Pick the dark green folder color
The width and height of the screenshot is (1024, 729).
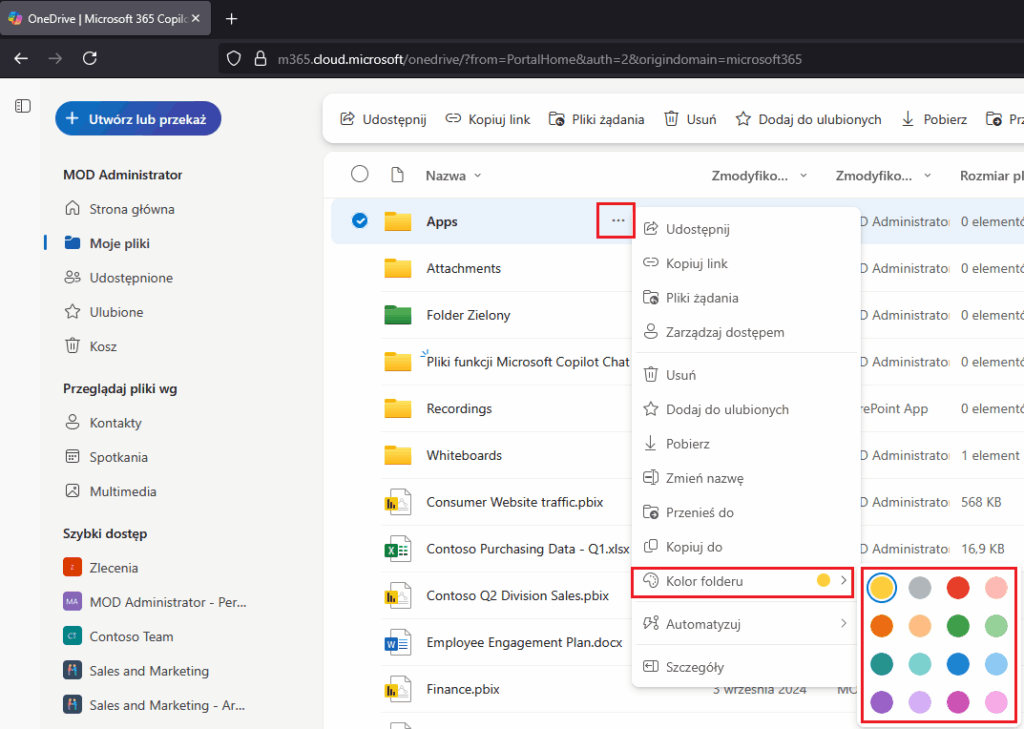(958, 626)
